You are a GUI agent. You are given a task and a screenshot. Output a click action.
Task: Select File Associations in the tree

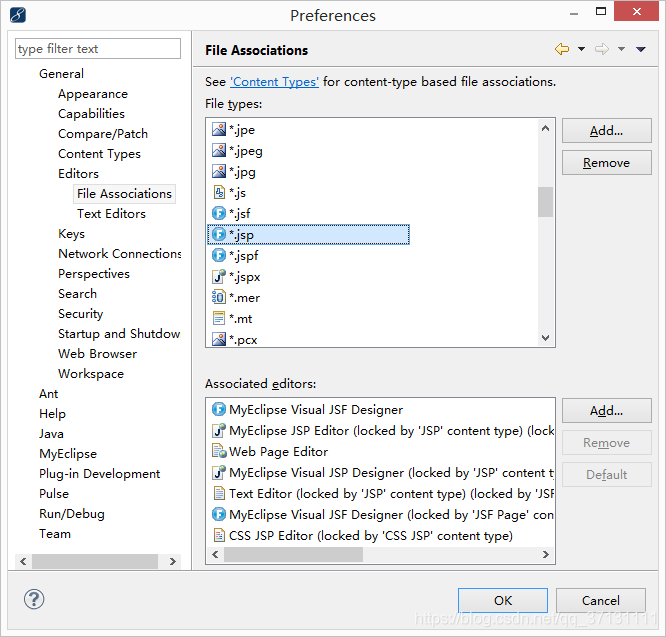click(x=124, y=194)
